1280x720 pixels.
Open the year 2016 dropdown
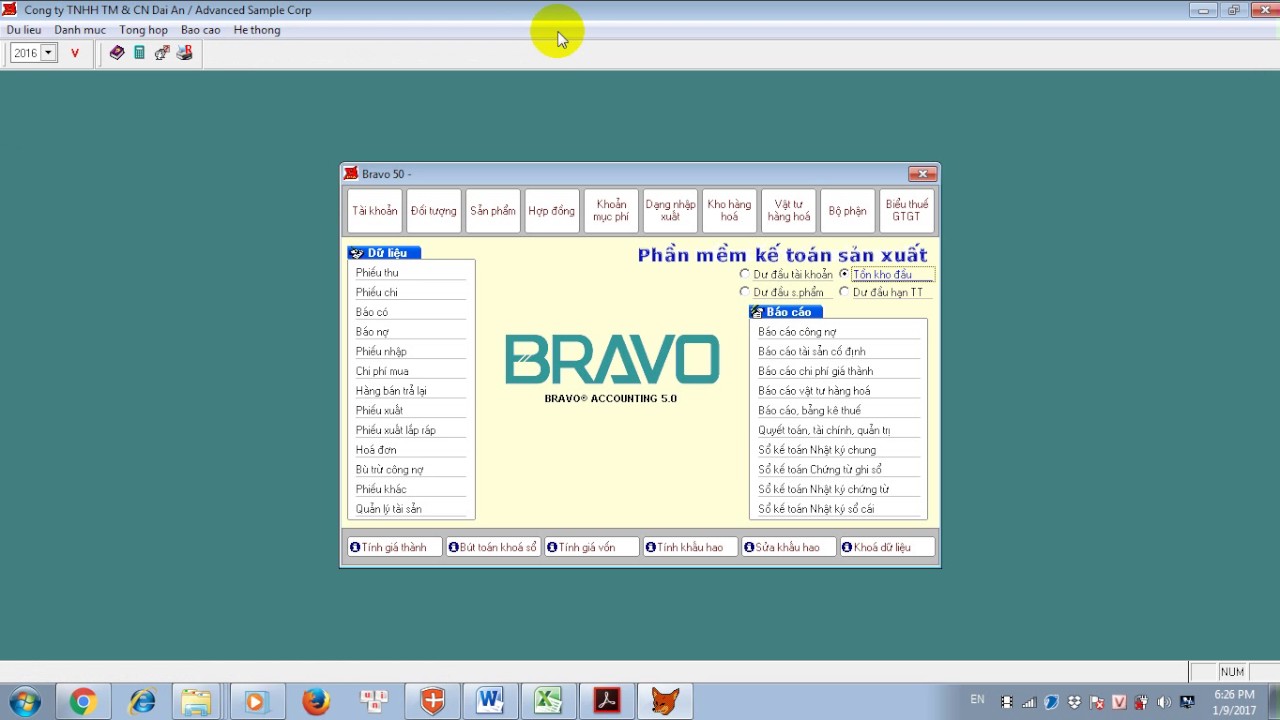[48, 53]
